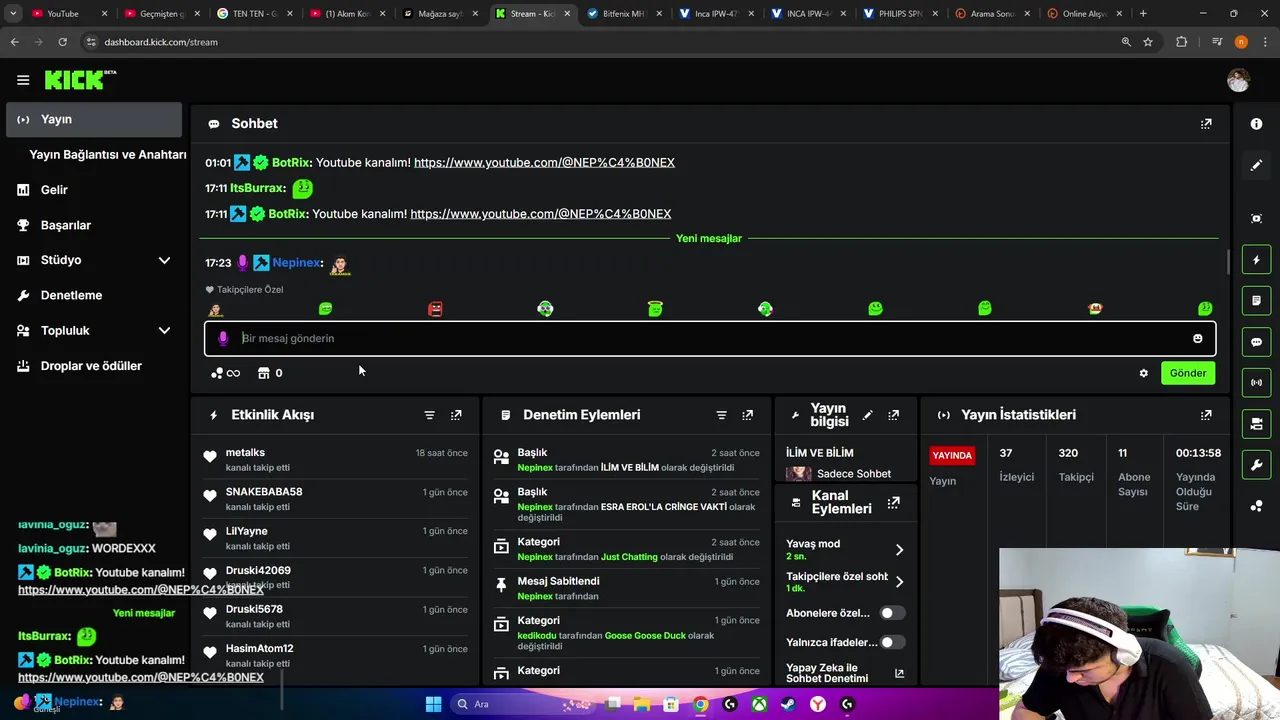Pop out the Etkinlik Akışı panel
1280x720 pixels.
pos(456,415)
